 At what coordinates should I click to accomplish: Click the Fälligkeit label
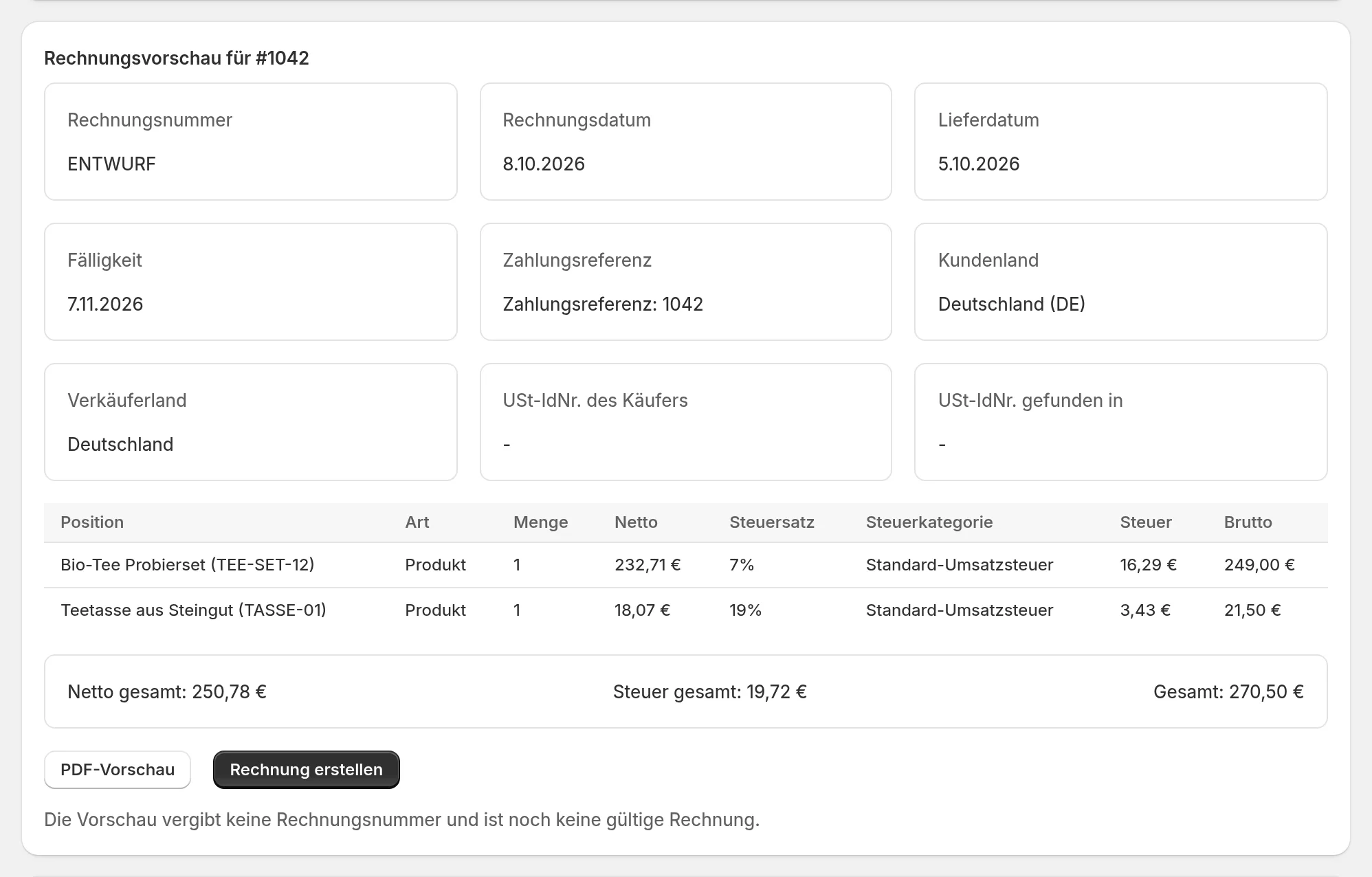104,260
